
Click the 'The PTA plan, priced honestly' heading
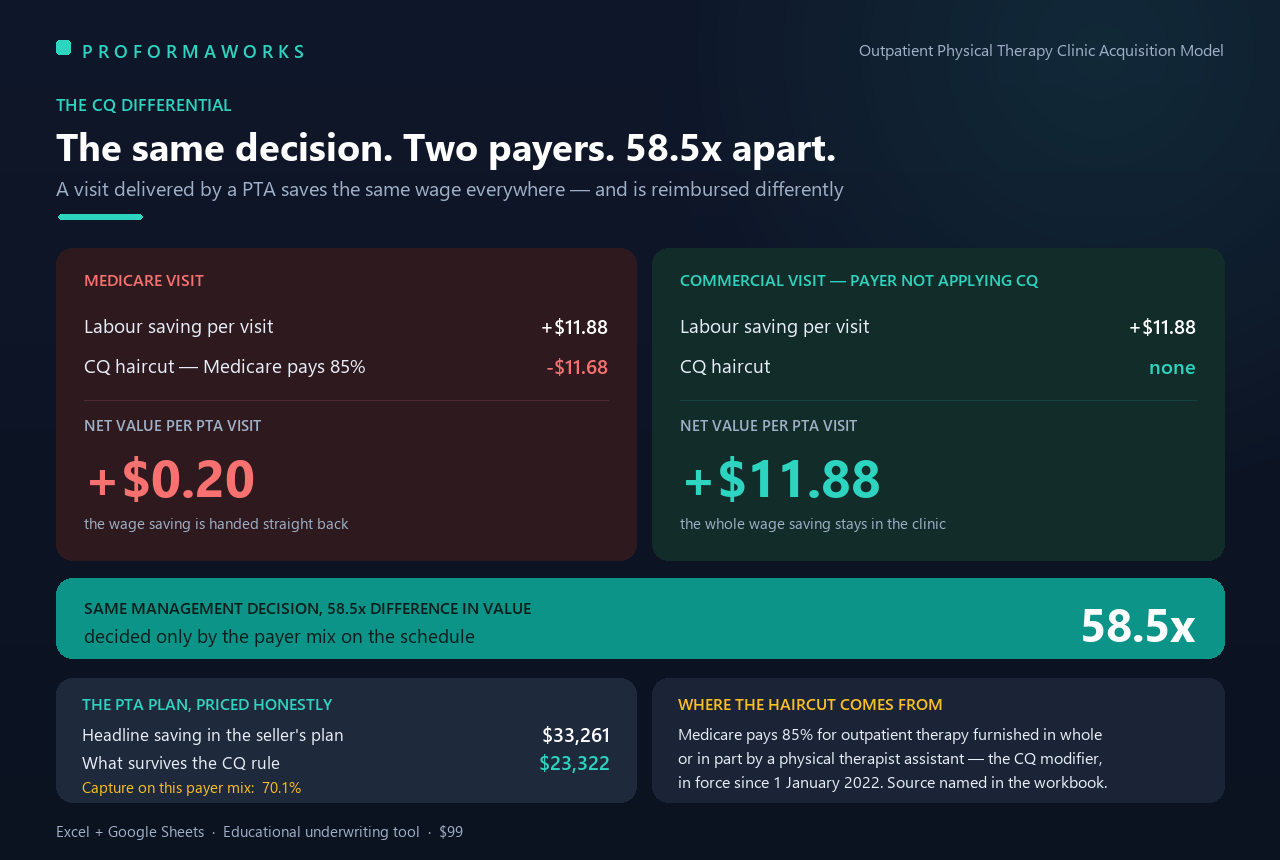207,705
